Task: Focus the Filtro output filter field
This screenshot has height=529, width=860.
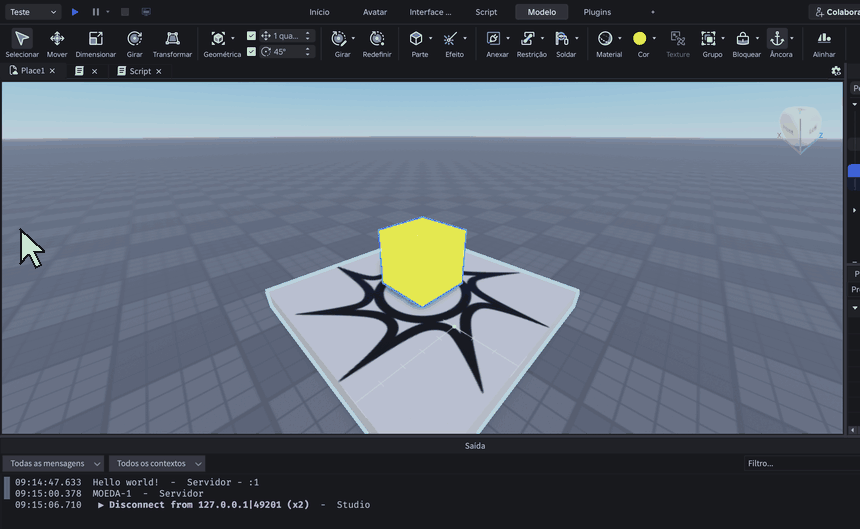Action: (802, 463)
